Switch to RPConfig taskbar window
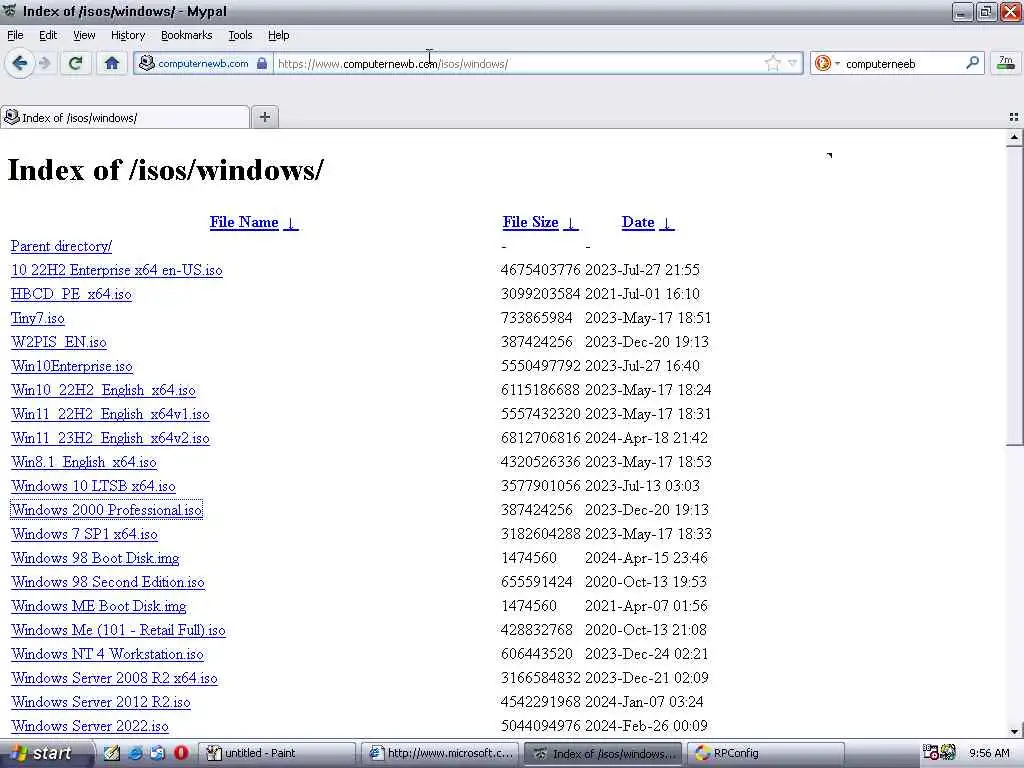Viewport: 1024px width, 768px height. (x=767, y=754)
